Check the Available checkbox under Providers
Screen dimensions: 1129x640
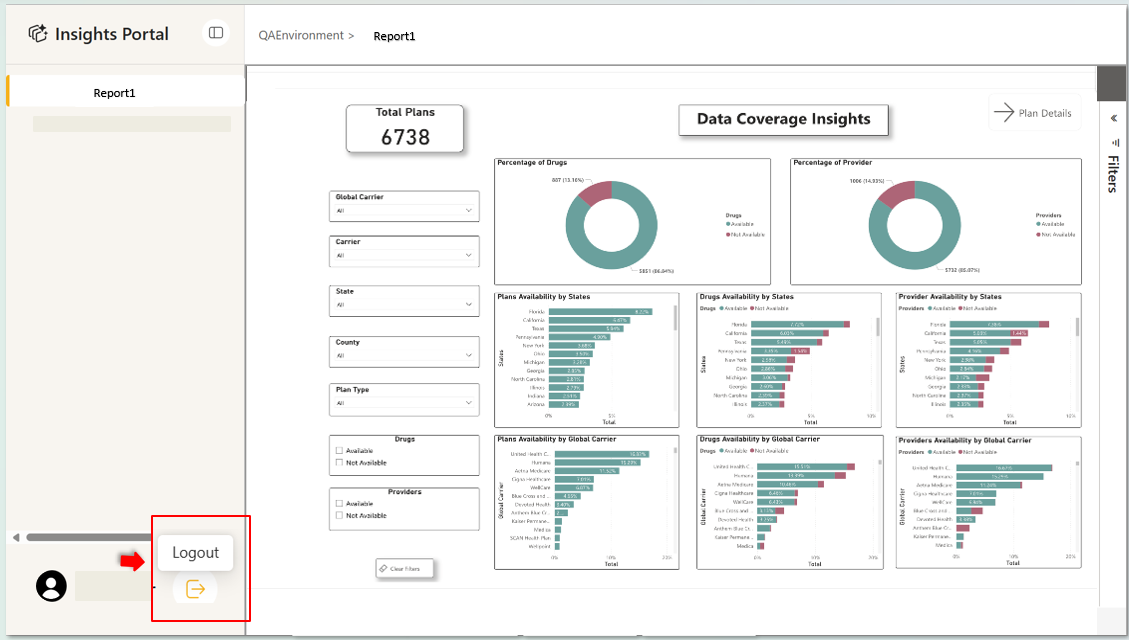tap(340, 504)
